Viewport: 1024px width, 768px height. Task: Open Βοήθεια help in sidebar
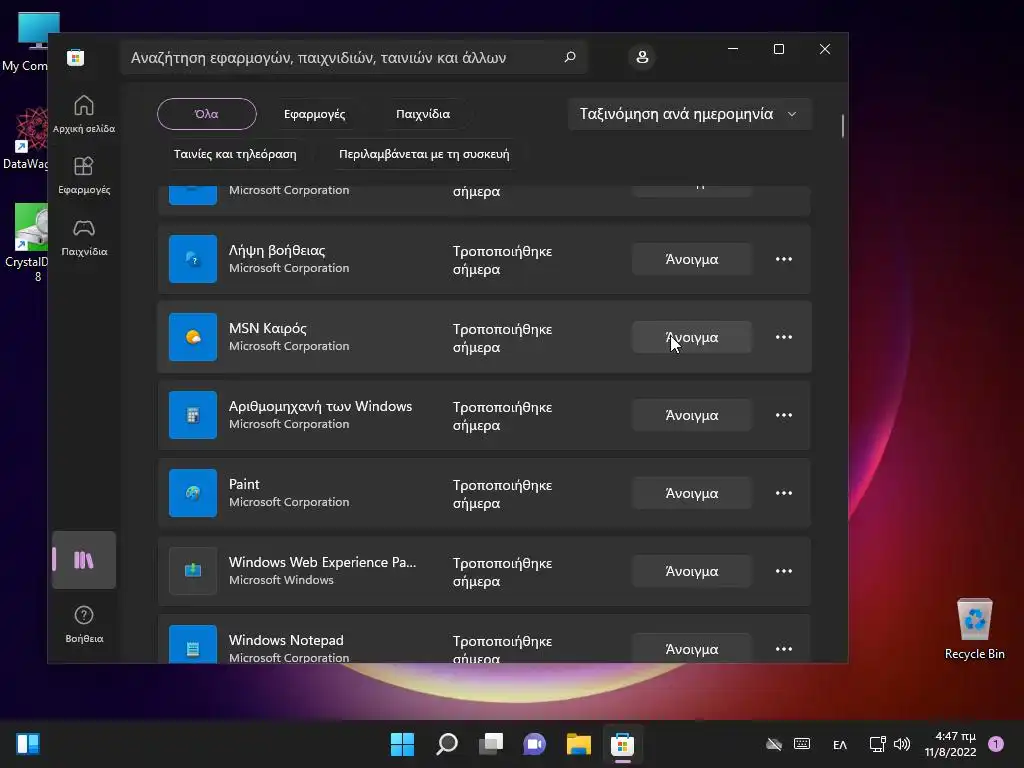(84, 624)
